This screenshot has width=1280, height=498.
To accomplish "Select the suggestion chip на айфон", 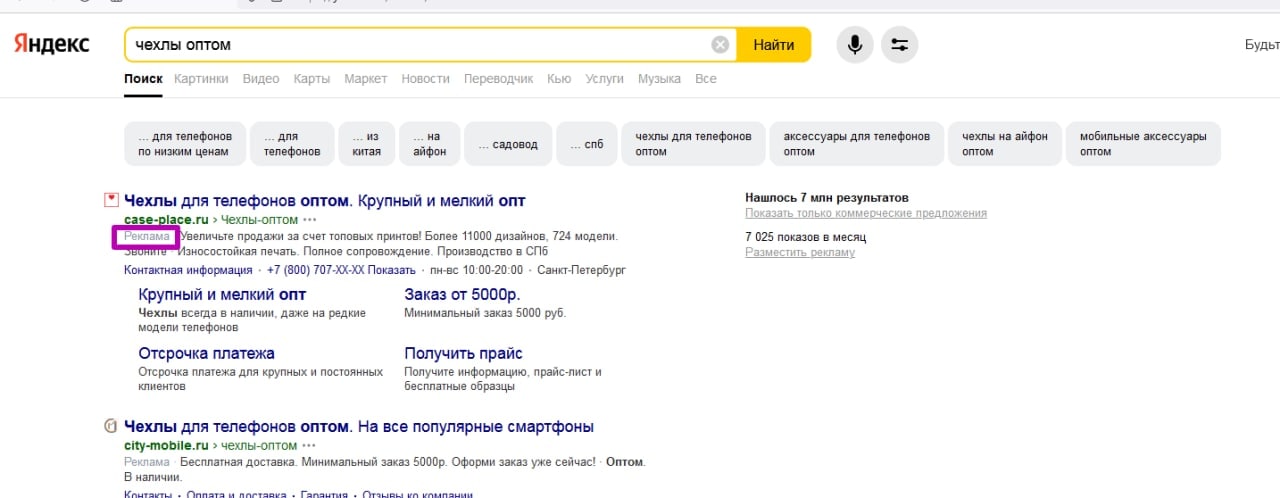I will pyautogui.click(x=429, y=144).
